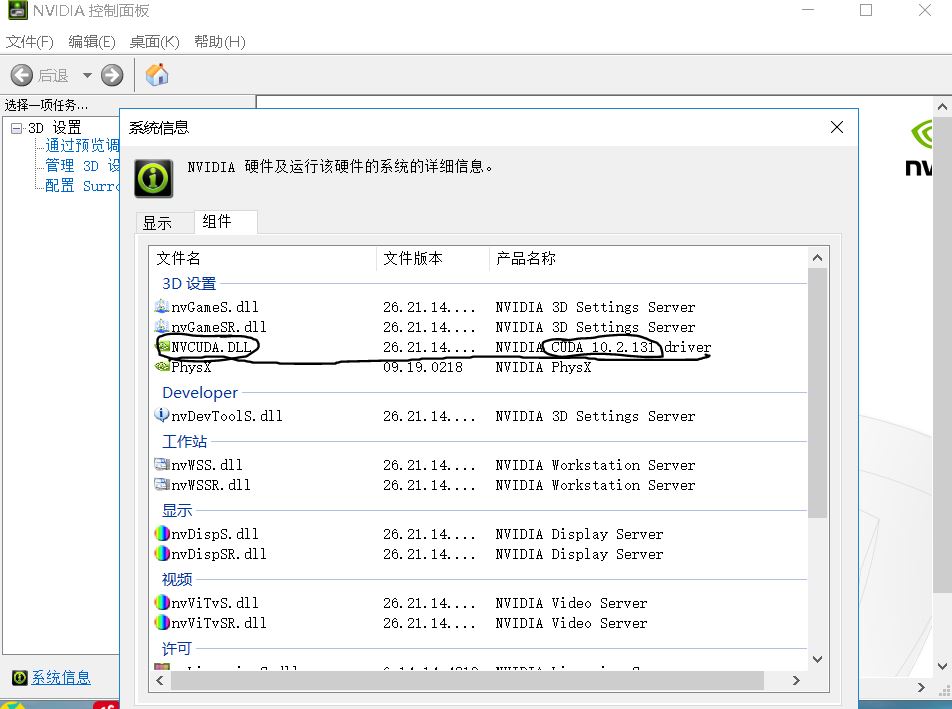The width and height of the screenshot is (952, 709).
Task: Select the nvViTvS.dll video icon
Action: tap(162, 603)
